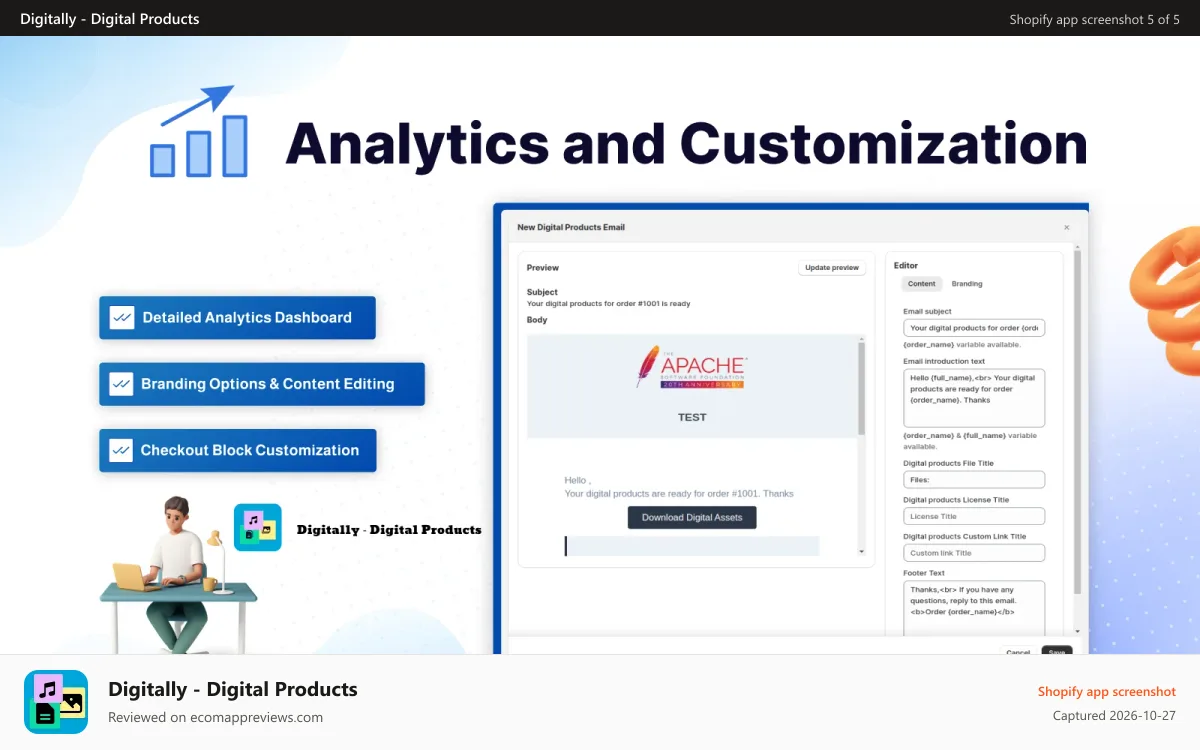Click the orange 'Shopify app screenshot' label
Image resolution: width=1200 pixels, height=750 pixels.
coord(1107,691)
